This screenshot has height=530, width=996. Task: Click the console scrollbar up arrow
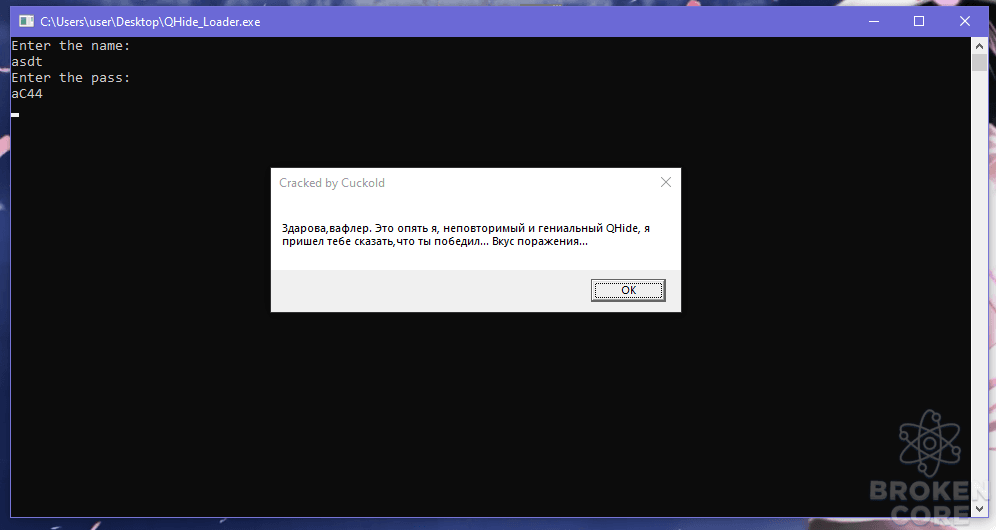979,45
